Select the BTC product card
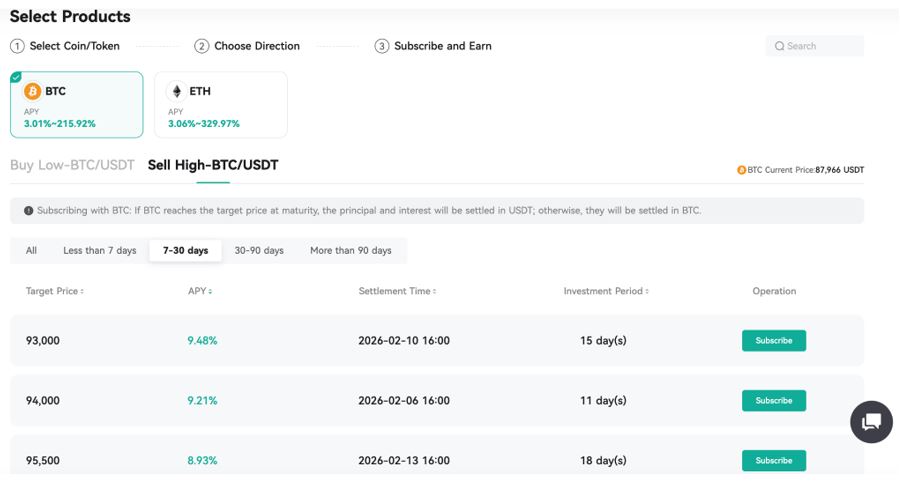This screenshot has height=488, width=900. click(77, 104)
